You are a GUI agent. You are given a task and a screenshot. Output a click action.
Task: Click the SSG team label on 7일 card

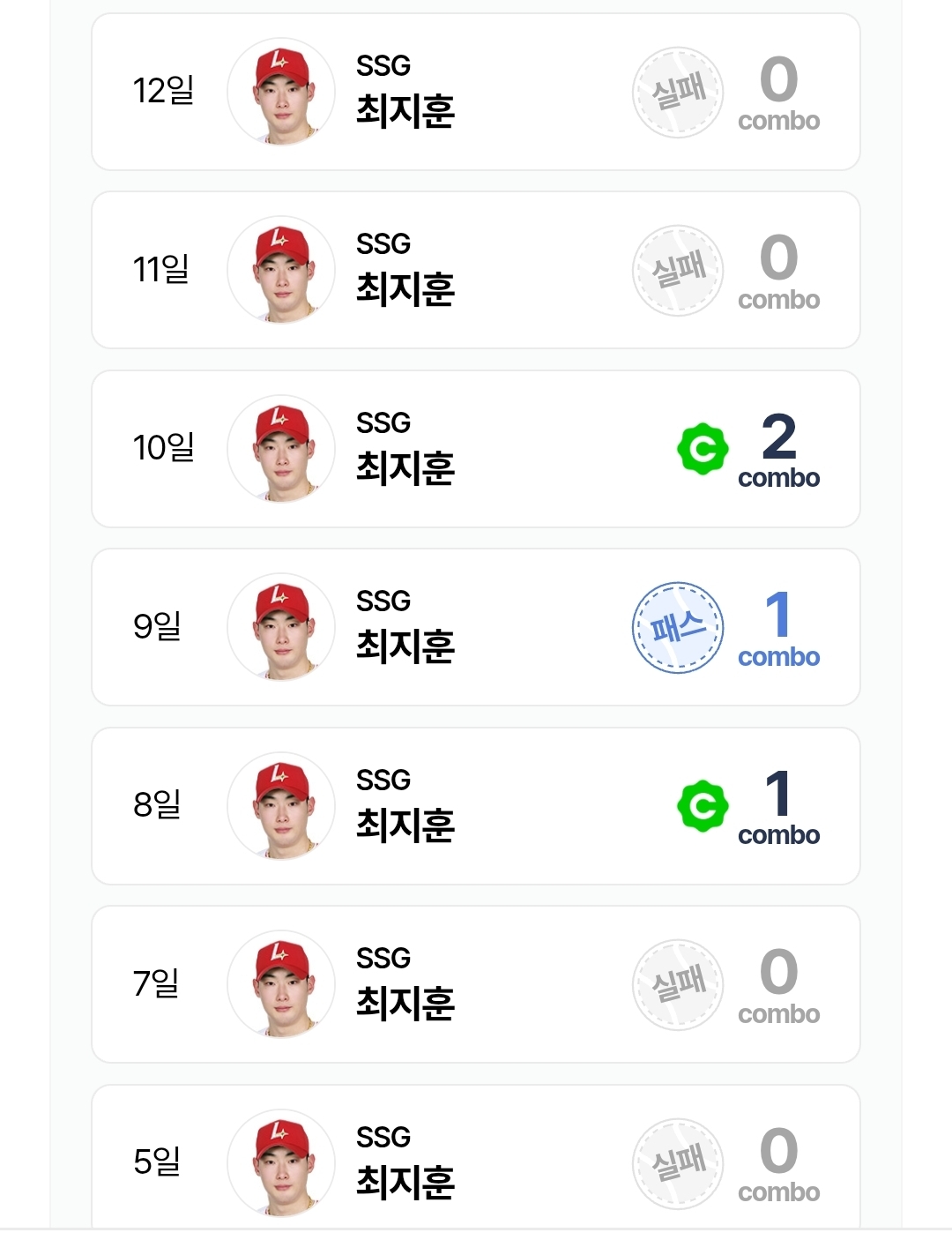[383, 959]
